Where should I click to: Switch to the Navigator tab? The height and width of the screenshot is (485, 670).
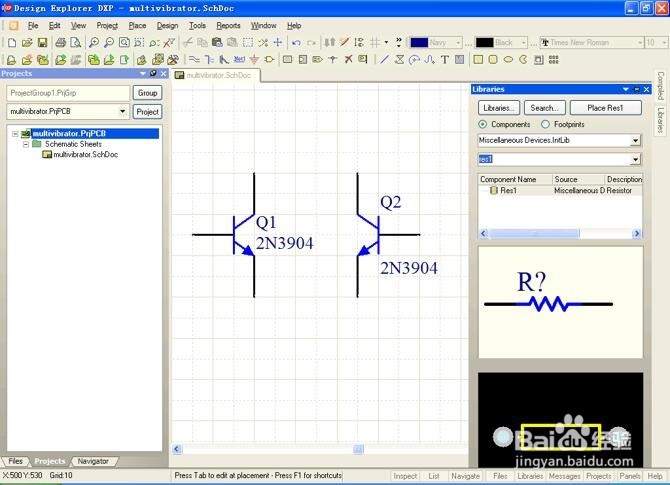point(93,461)
